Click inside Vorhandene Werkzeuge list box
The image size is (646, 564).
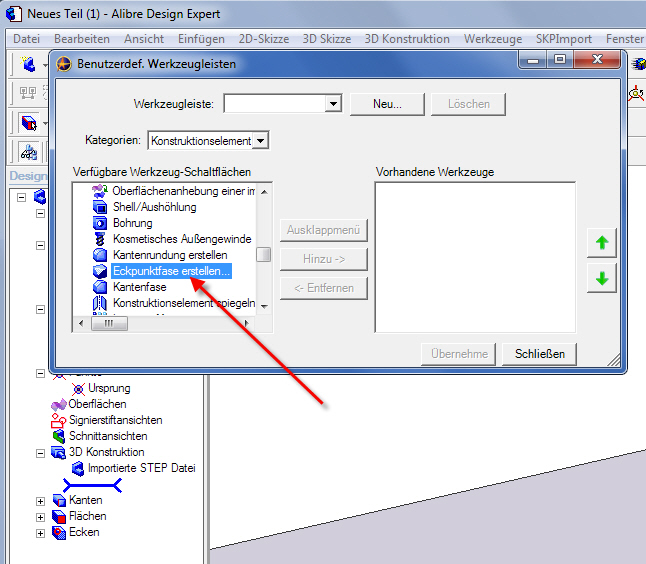(x=475, y=257)
